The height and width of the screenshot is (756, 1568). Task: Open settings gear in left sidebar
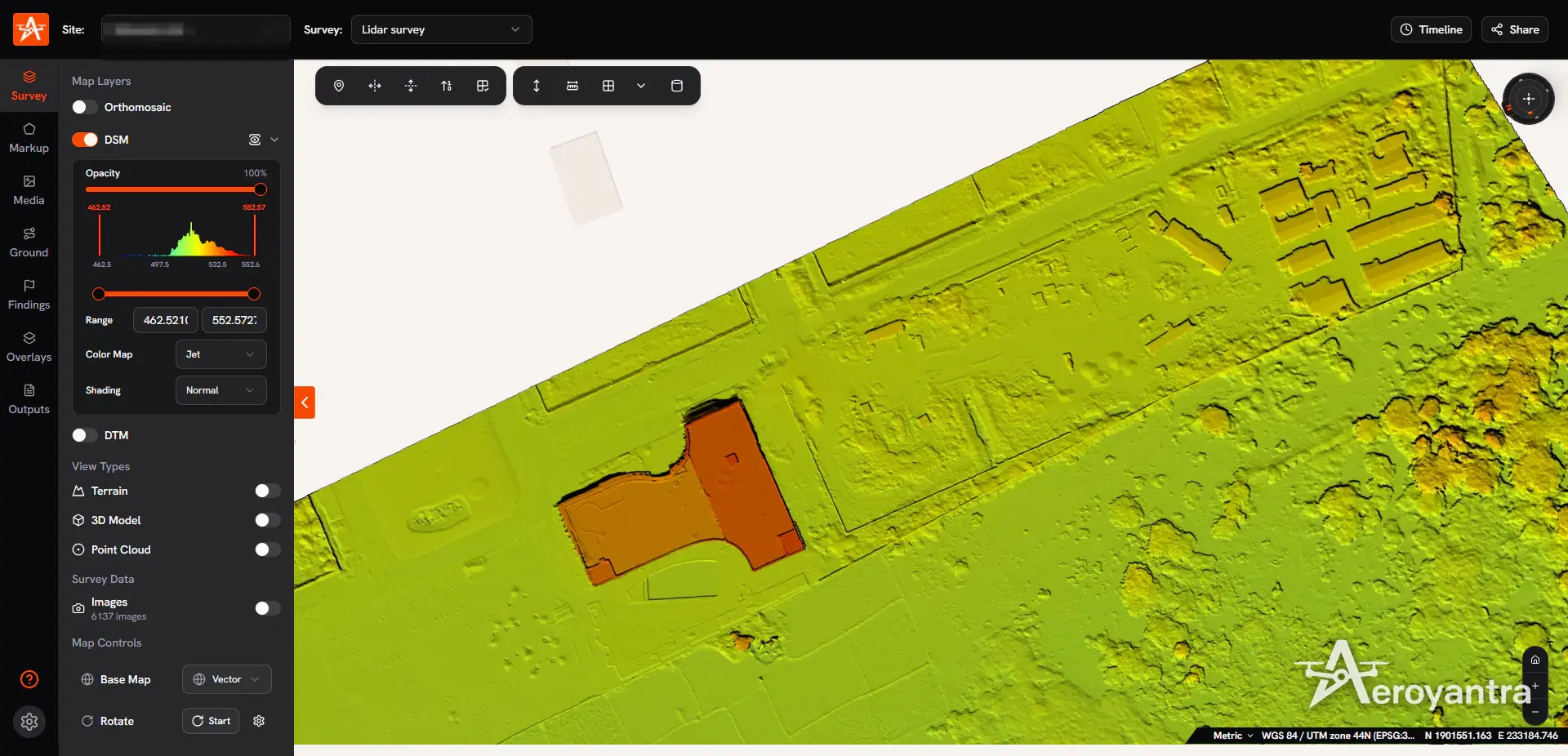29,722
